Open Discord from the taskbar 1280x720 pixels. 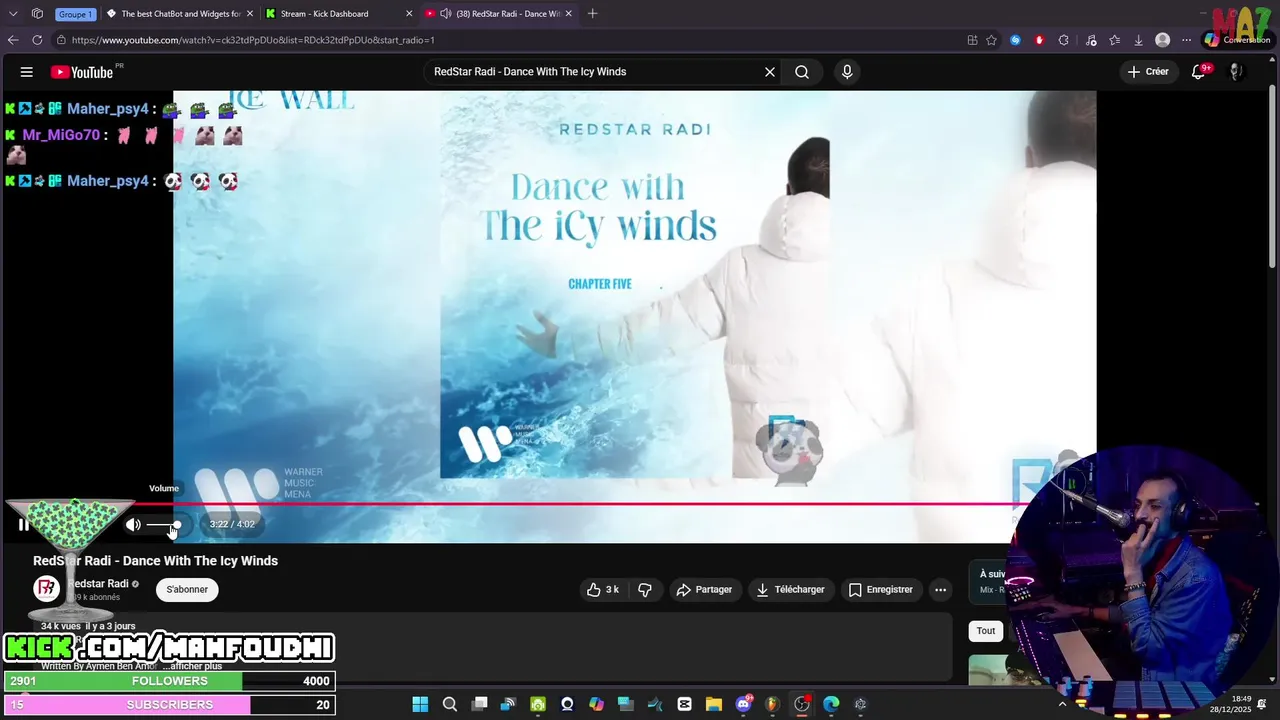coord(743,704)
